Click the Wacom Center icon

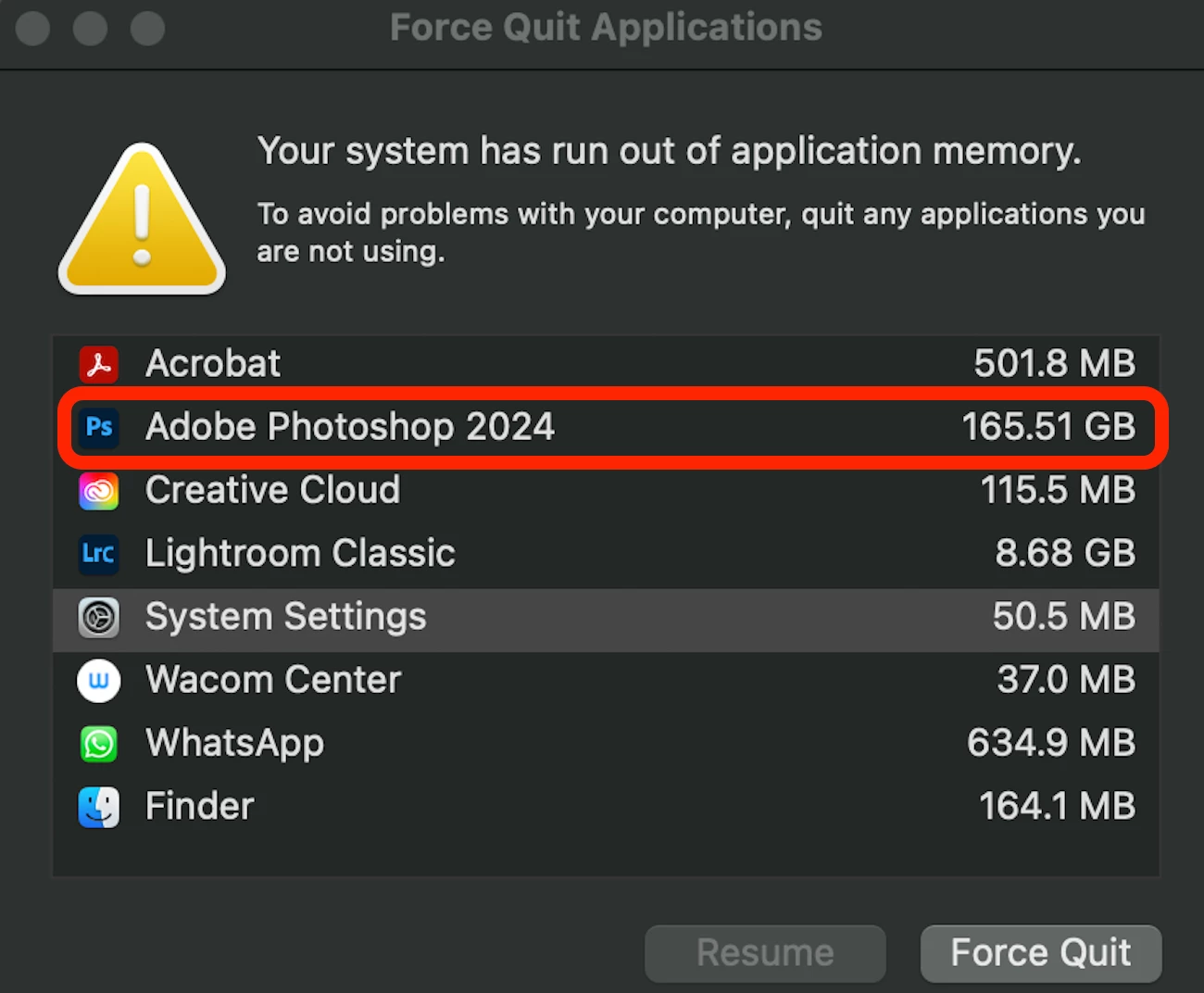(98, 681)
